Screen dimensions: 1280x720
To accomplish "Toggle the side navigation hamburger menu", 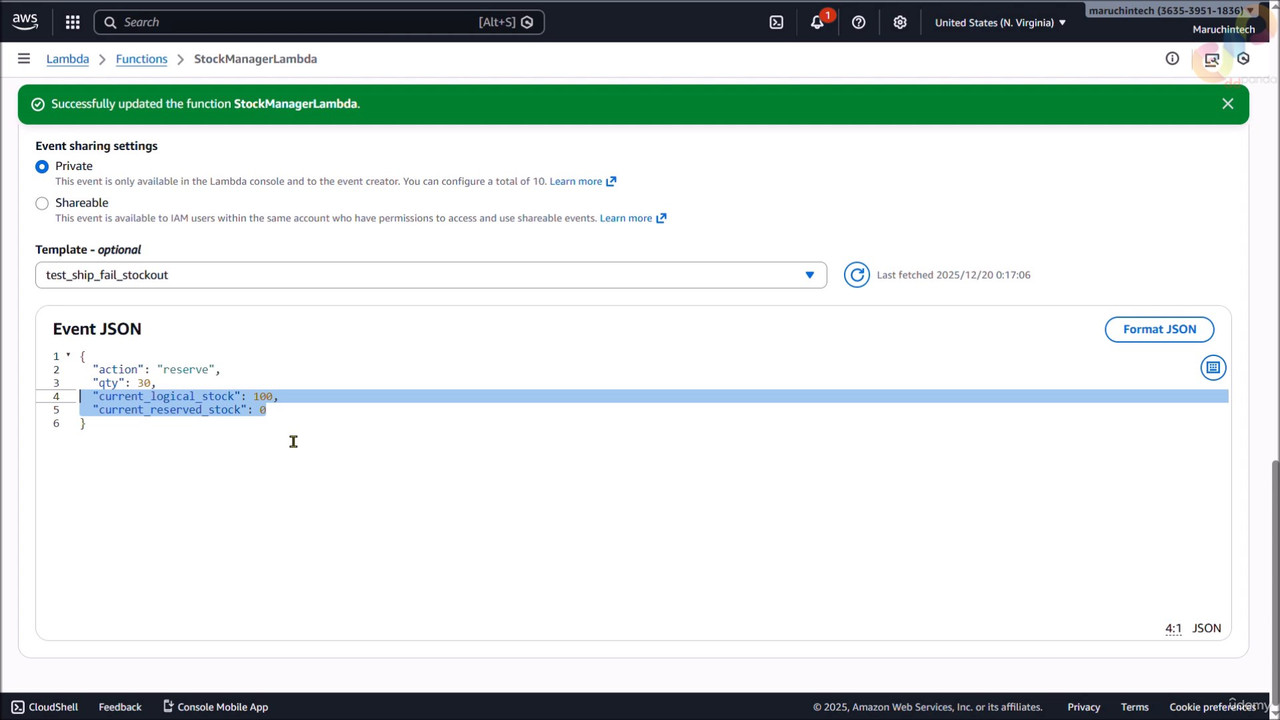I will [x=24, y=59].
